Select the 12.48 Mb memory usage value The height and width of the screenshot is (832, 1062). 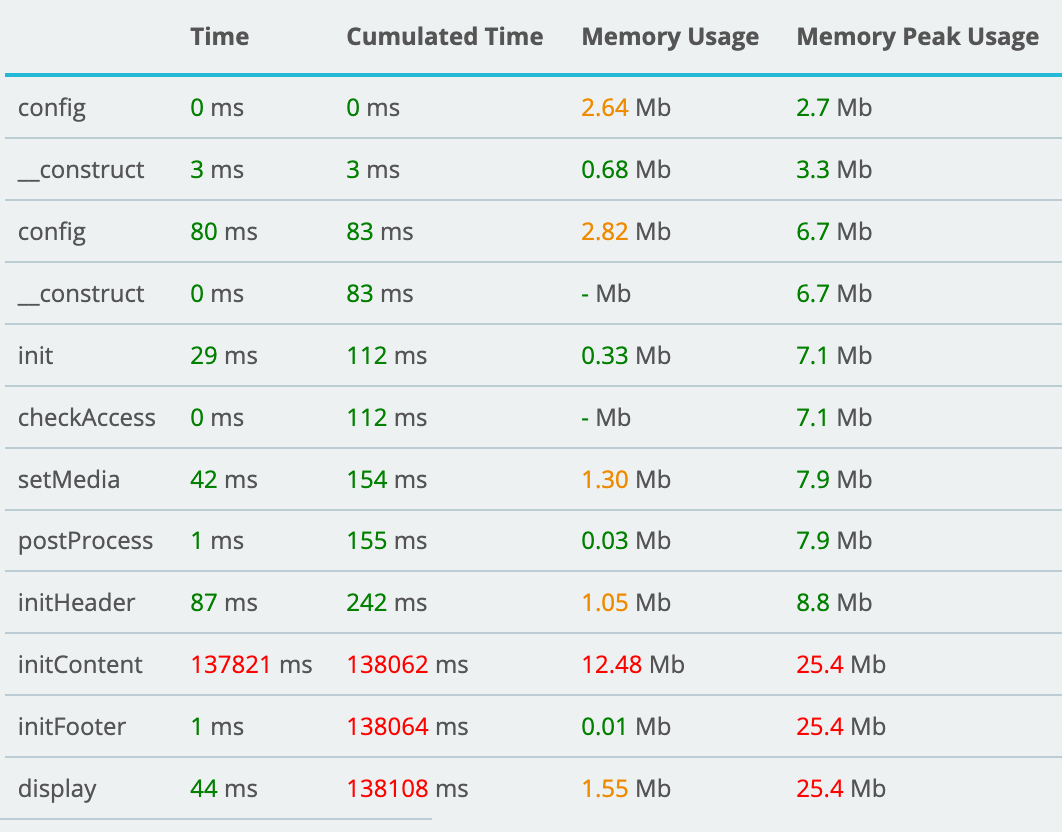point(632,665)
